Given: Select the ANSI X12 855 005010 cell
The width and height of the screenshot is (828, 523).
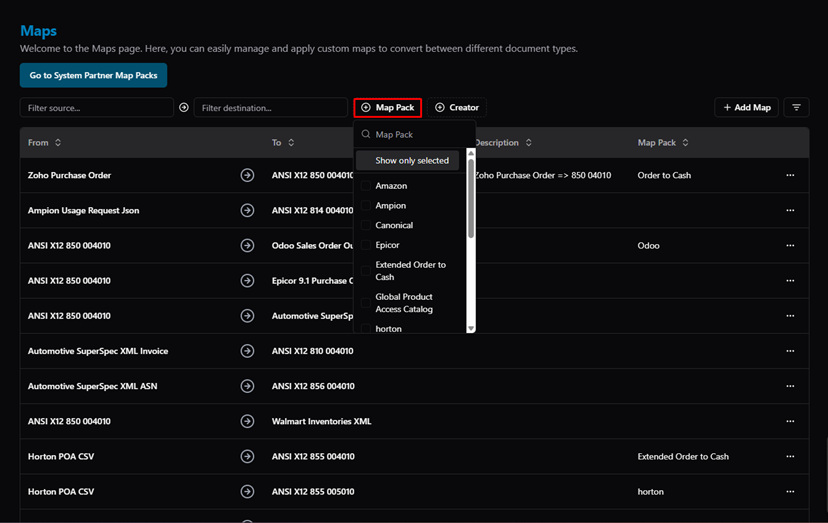Looking at the screenshot, I should pyautogui.click(x=313, y=491).
